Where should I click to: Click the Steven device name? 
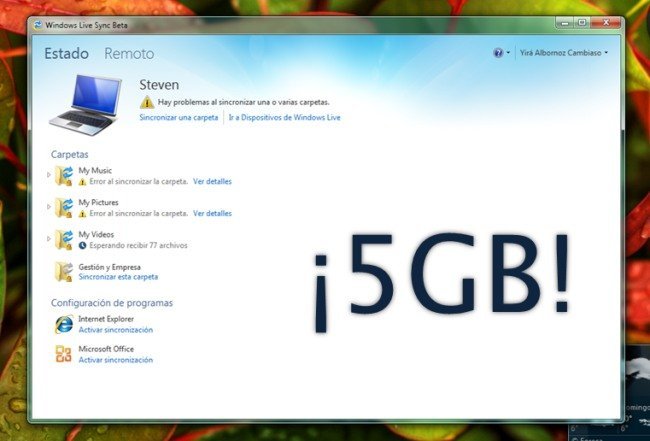click(x=159, y=85)
